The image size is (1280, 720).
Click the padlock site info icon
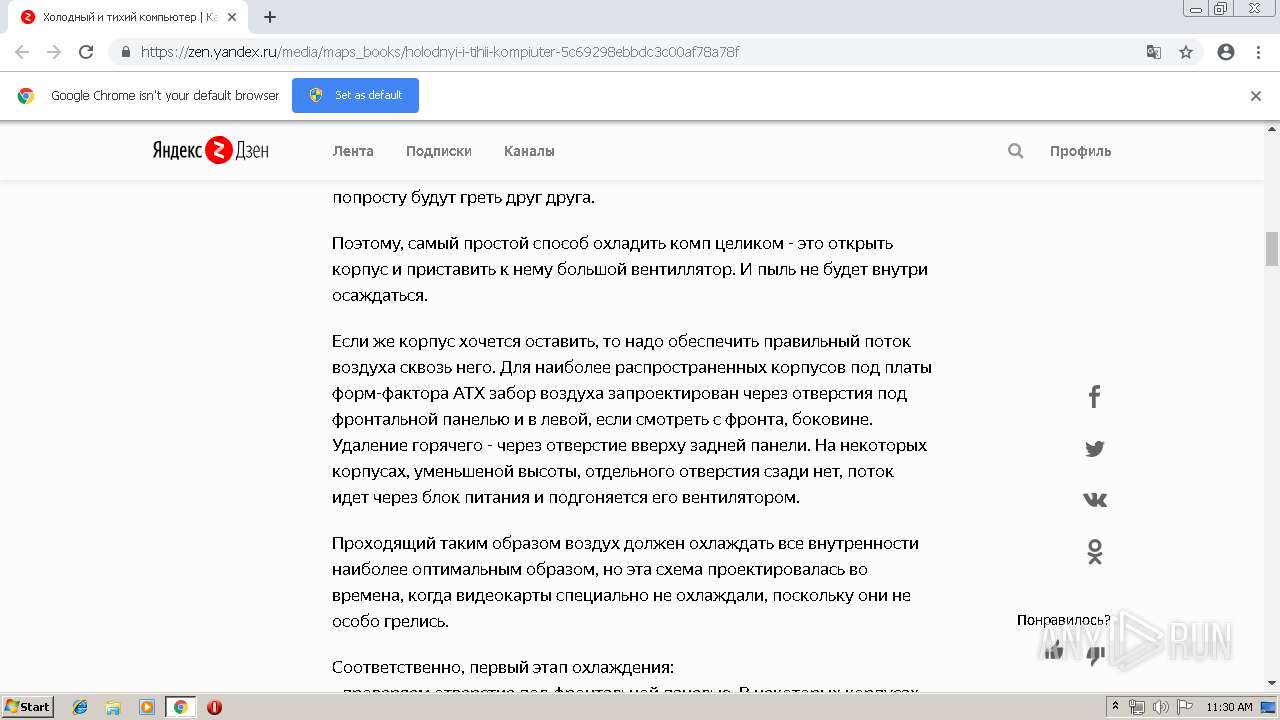(125, 52)
